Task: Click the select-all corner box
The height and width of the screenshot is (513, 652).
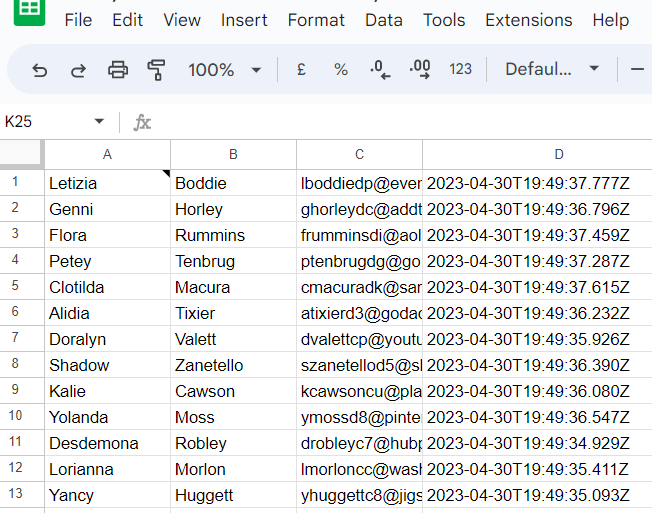Action: pos(22,154)
